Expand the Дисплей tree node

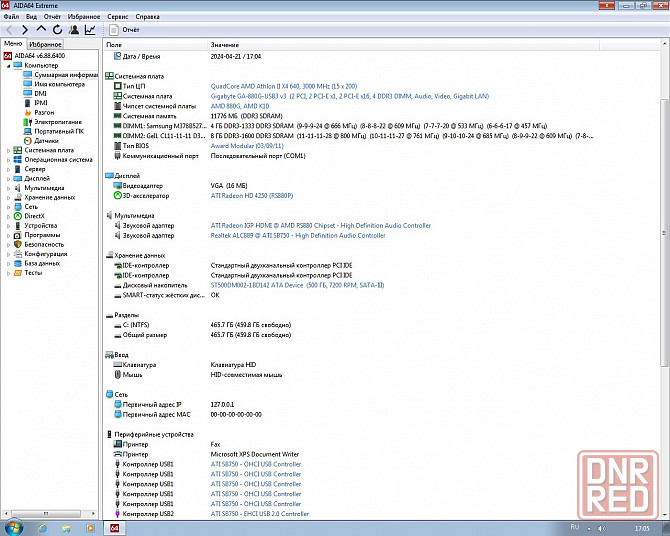coord(8,179)
